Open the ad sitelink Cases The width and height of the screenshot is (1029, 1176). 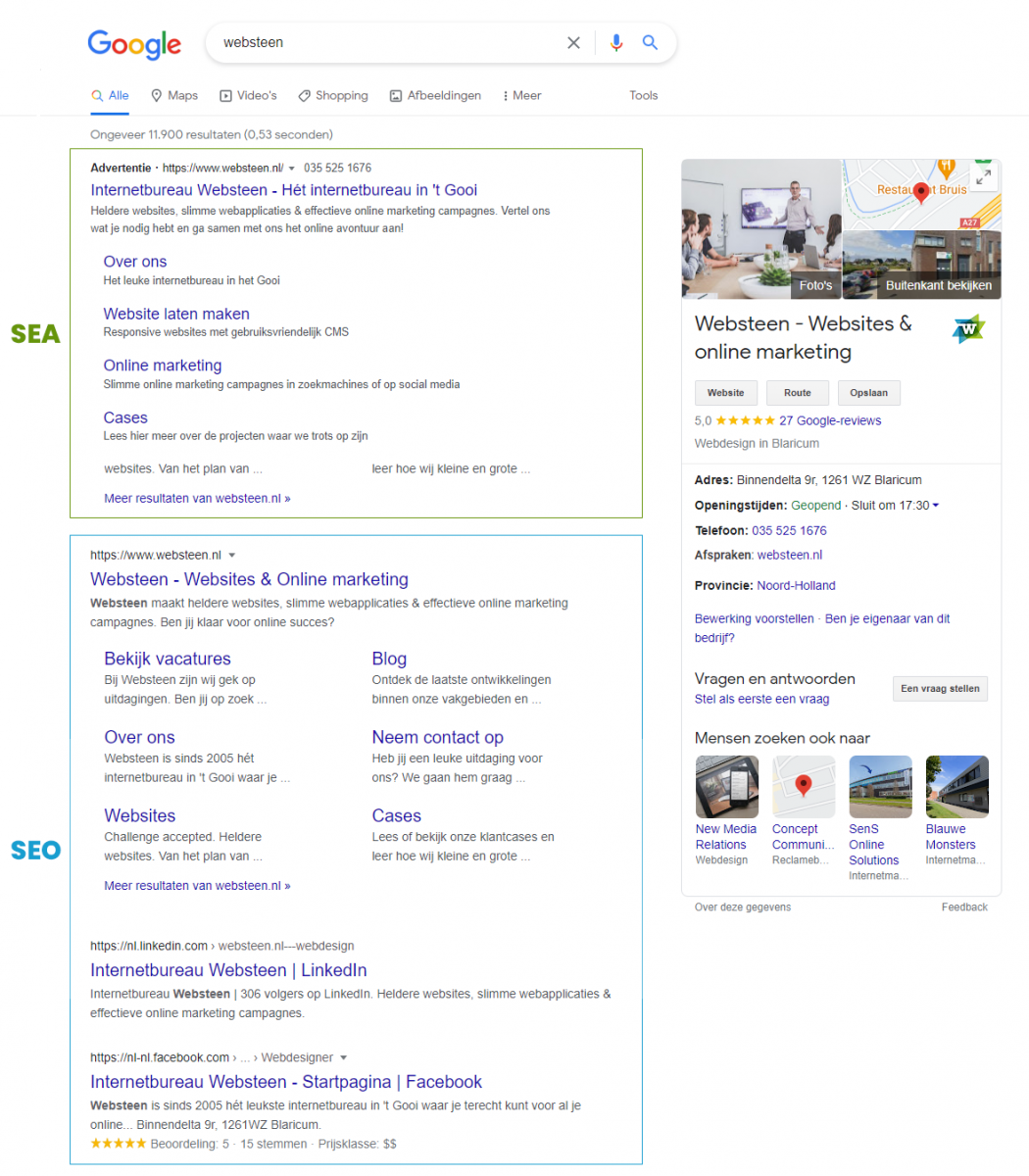(125, 417)
